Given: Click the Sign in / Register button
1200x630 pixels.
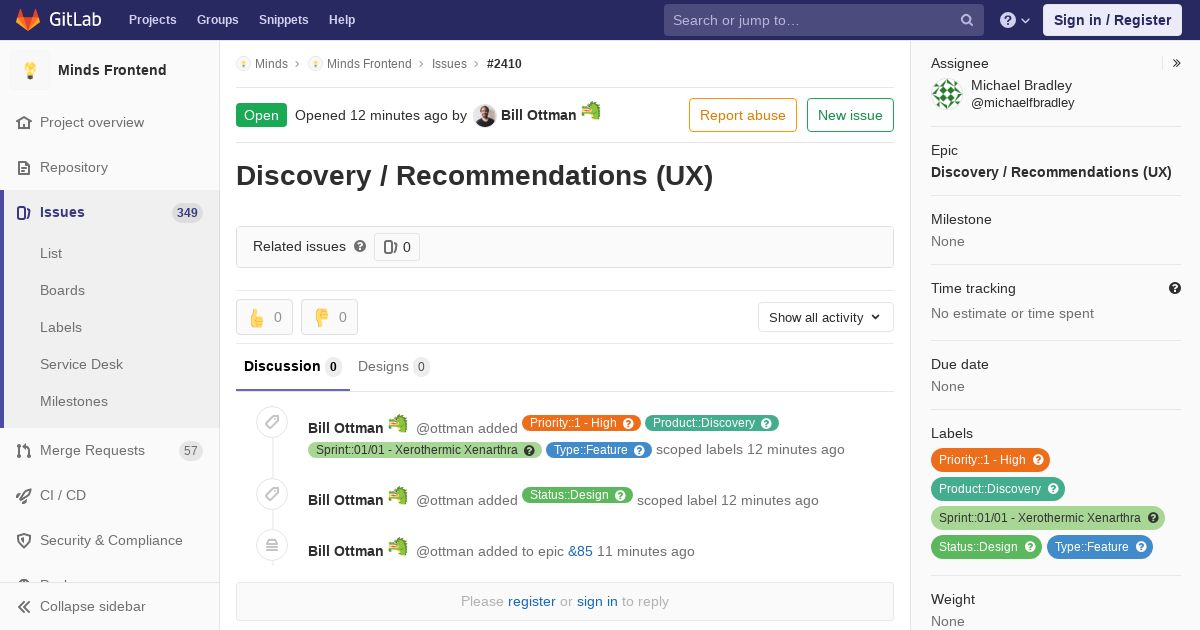Looking at the screenshot, I should click(x=1112, y=20).
